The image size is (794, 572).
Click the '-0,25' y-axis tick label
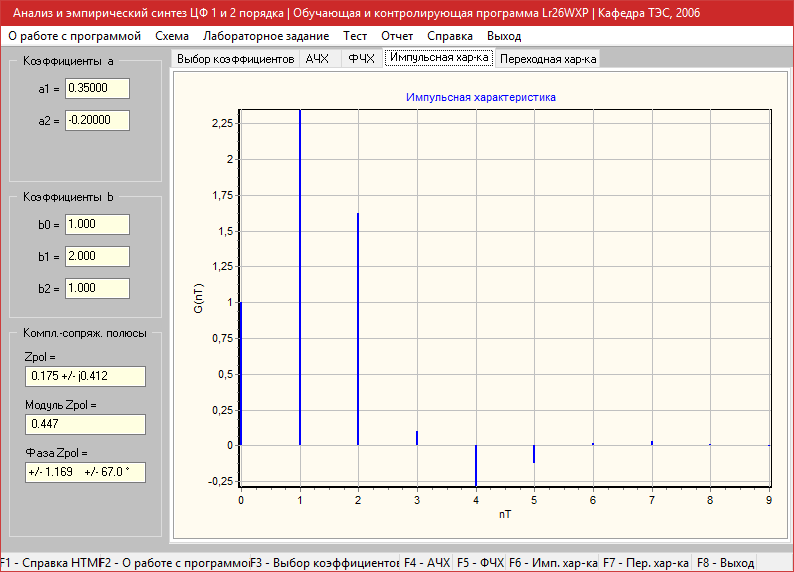click(x=221, y=481)
